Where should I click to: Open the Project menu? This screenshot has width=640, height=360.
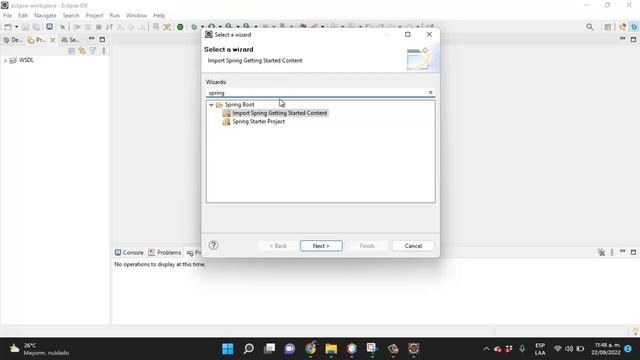point(94,16)
